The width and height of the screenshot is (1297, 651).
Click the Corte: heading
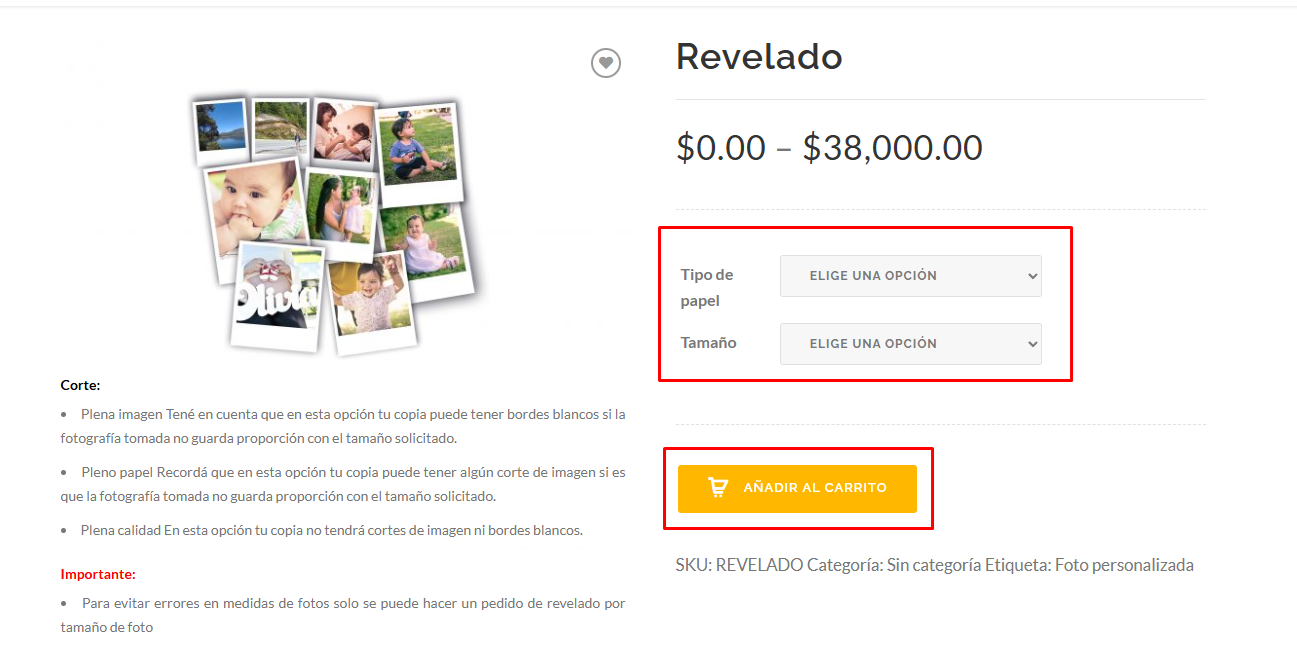(81, 385)
